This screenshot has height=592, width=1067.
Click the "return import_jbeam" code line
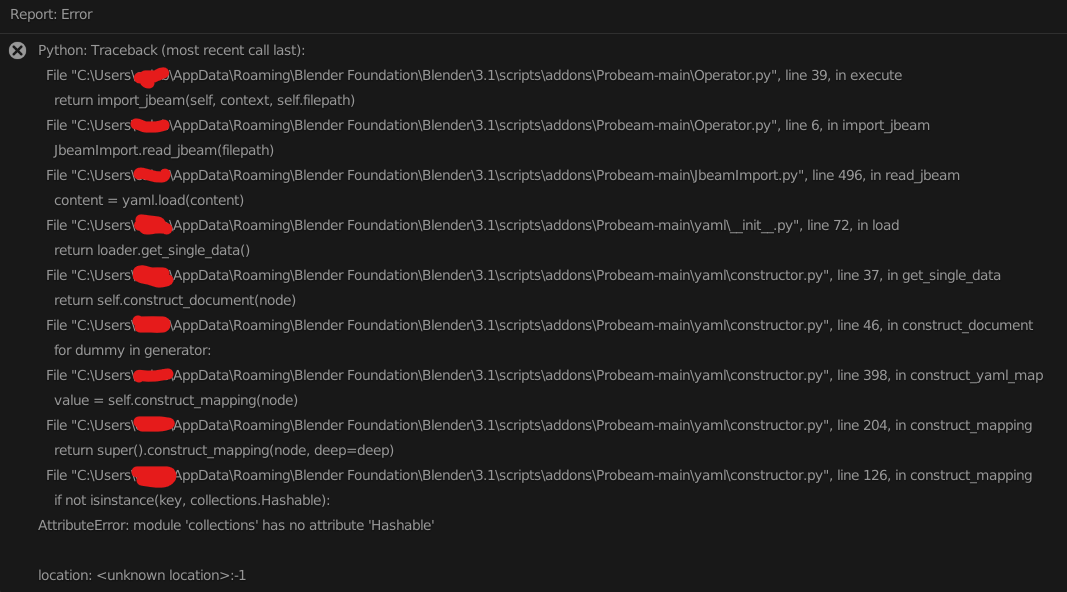(x=204, y=100)
